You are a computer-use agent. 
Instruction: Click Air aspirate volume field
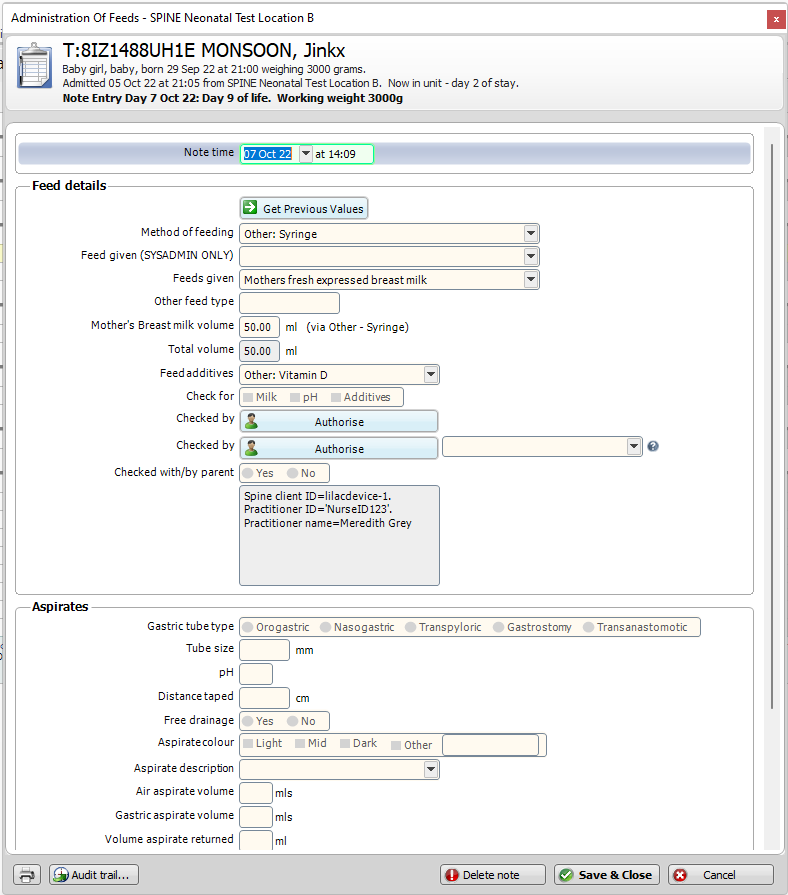[x=256, y=793]
